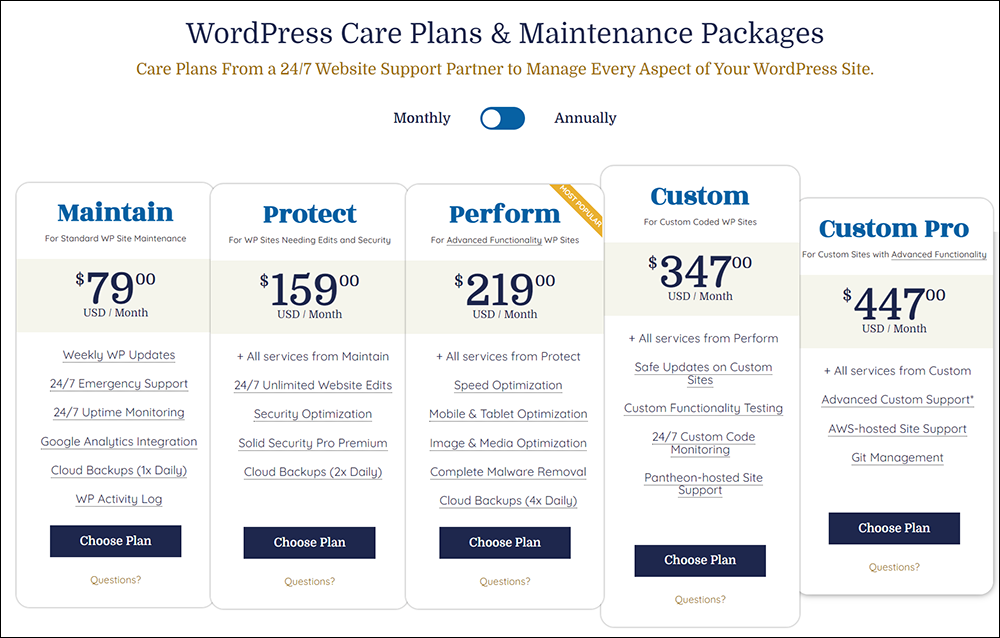Click Choose Plan under the Perform package
This screenshot has width=1000, height=638.
coord(504,543)
